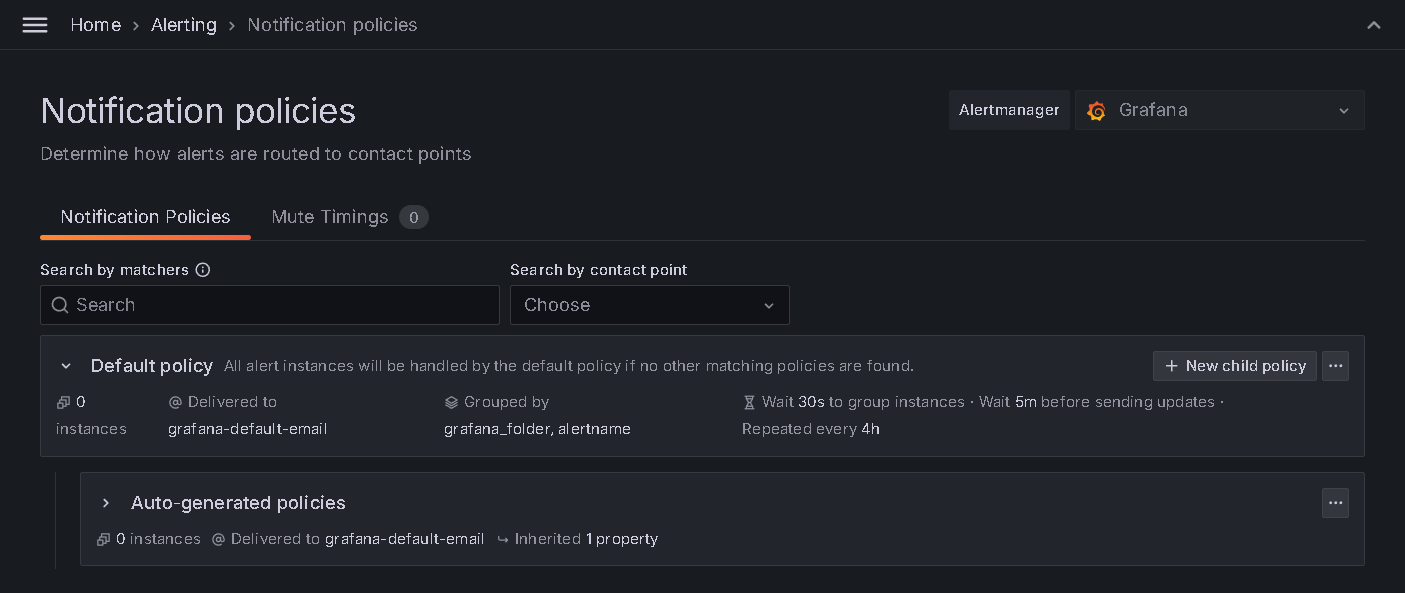1405x593 pixels.
Task: Collapse the top bar with chevron-up icon
Action: coord(1374,25)
